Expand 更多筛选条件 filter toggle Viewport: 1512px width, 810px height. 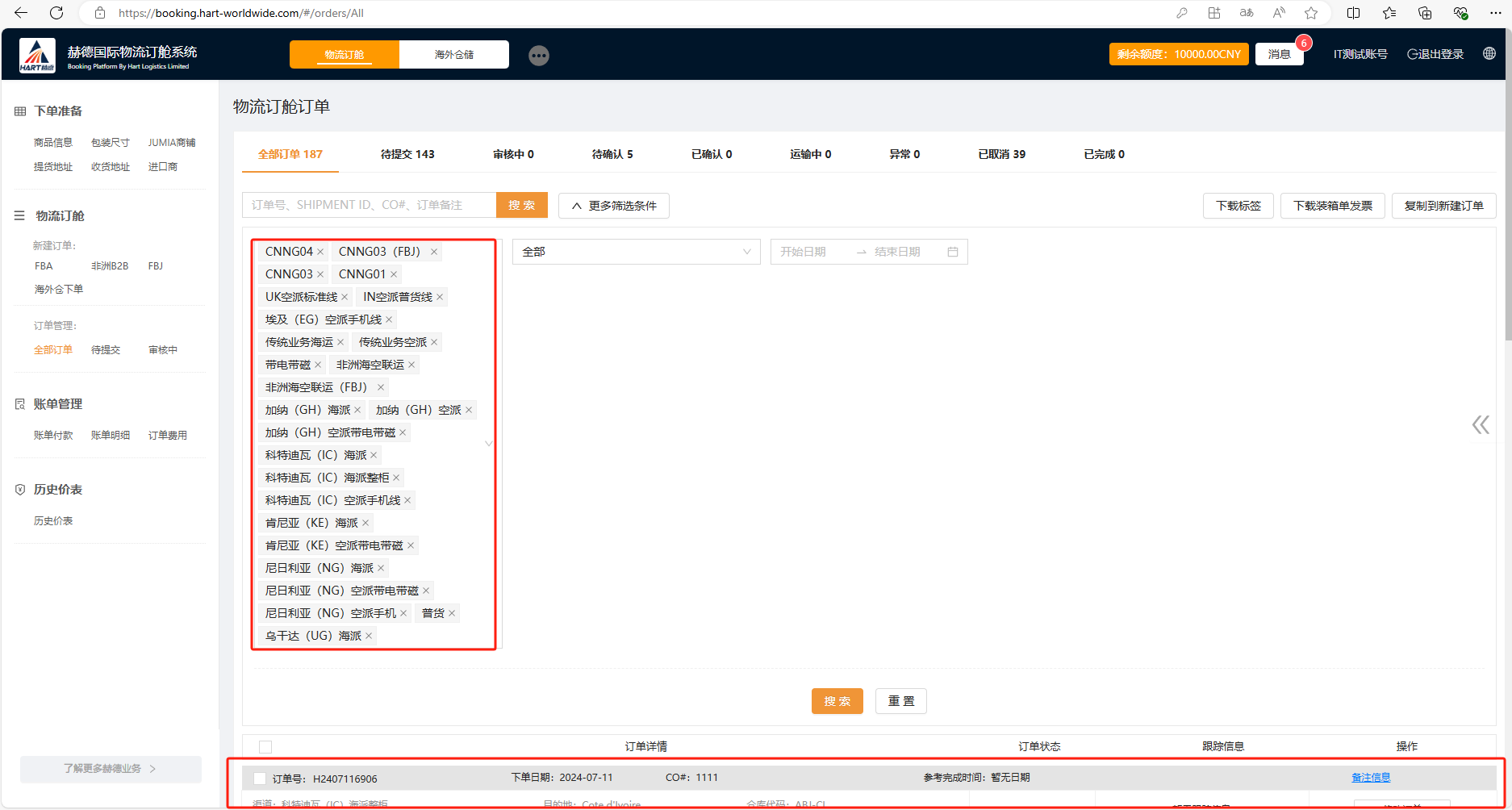[614, 206]
